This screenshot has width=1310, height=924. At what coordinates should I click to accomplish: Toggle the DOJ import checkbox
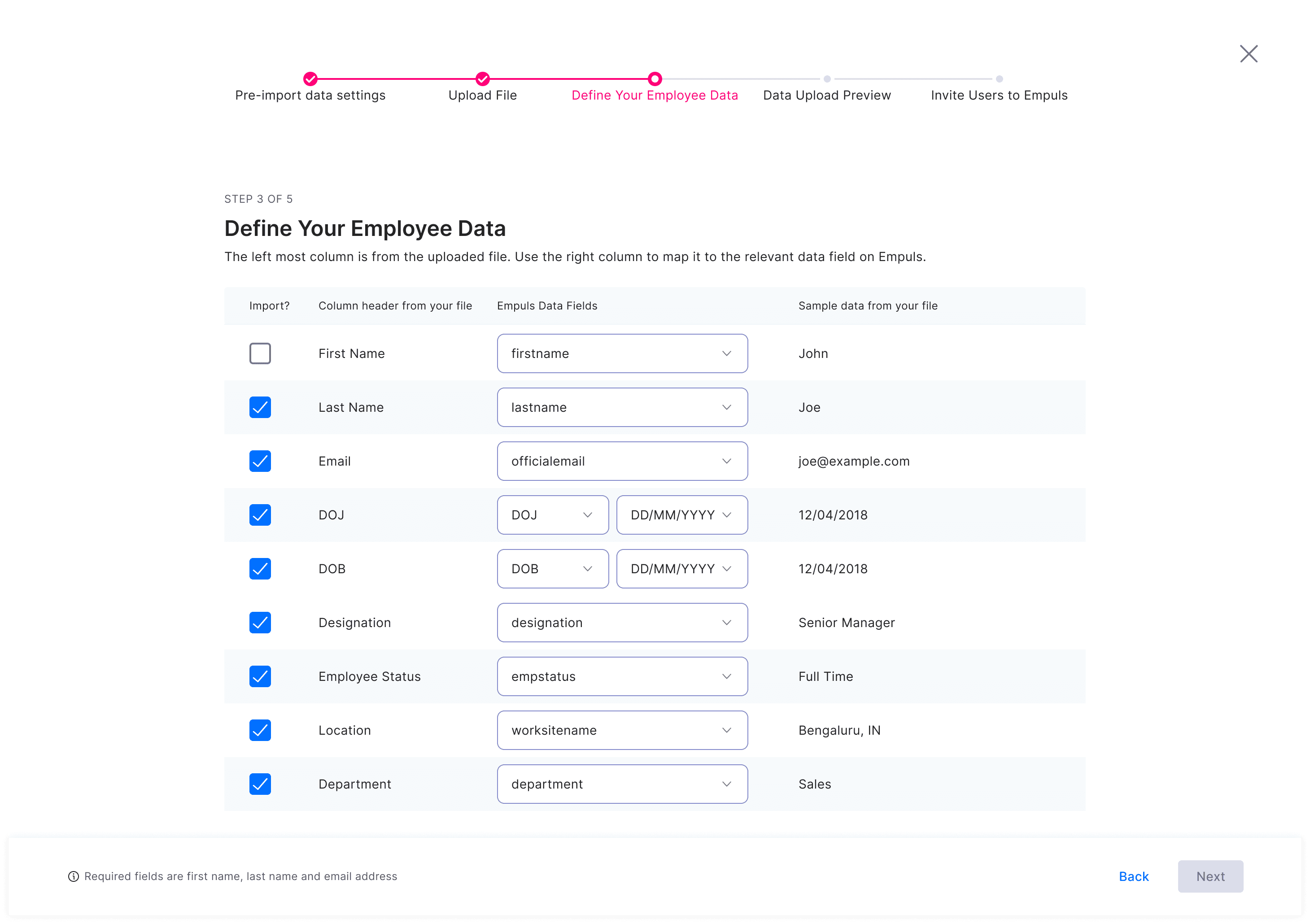(x=260, y=515)
